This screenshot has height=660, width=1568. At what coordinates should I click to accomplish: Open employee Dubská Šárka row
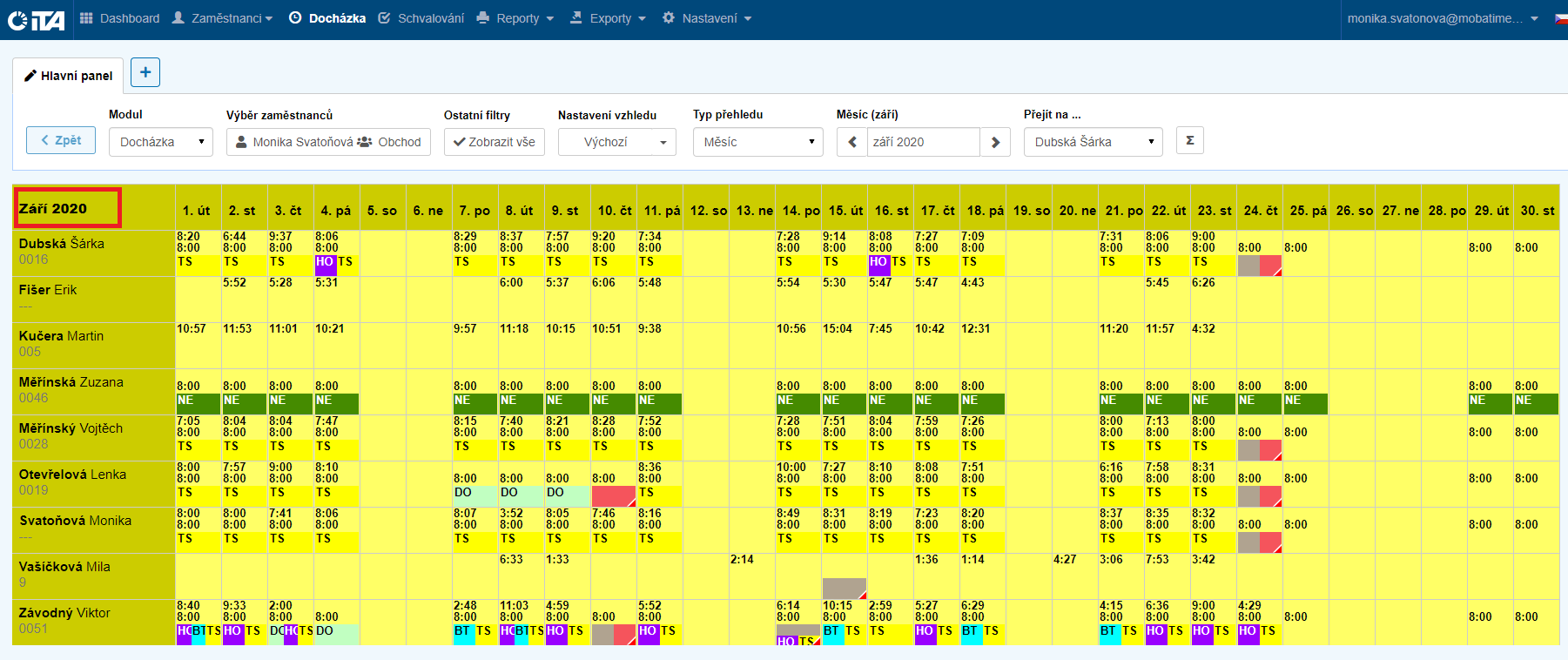point(62,244)
